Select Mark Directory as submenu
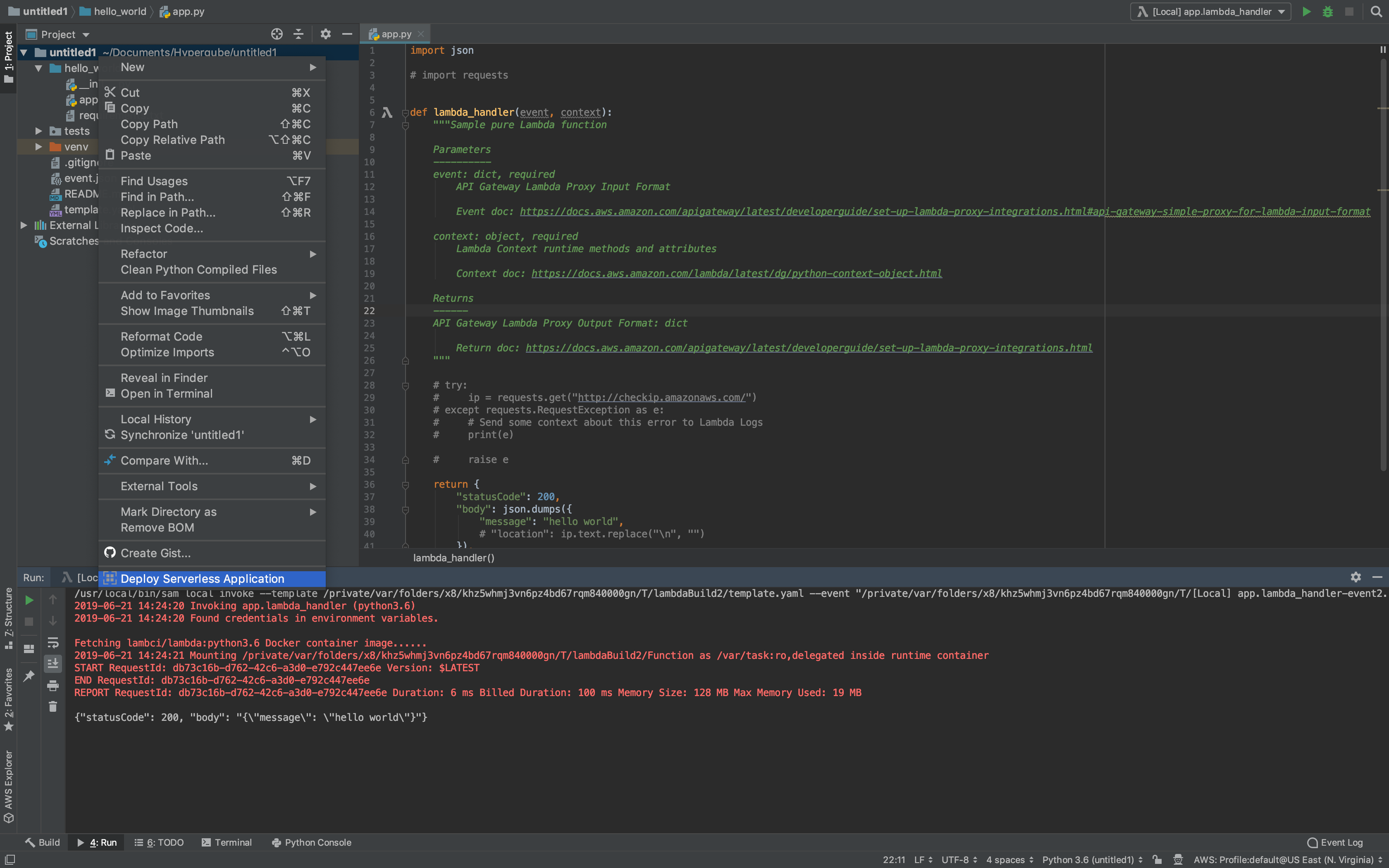Image resolution: width=1389 pixels, height=868 pixels. coord(212,512)
